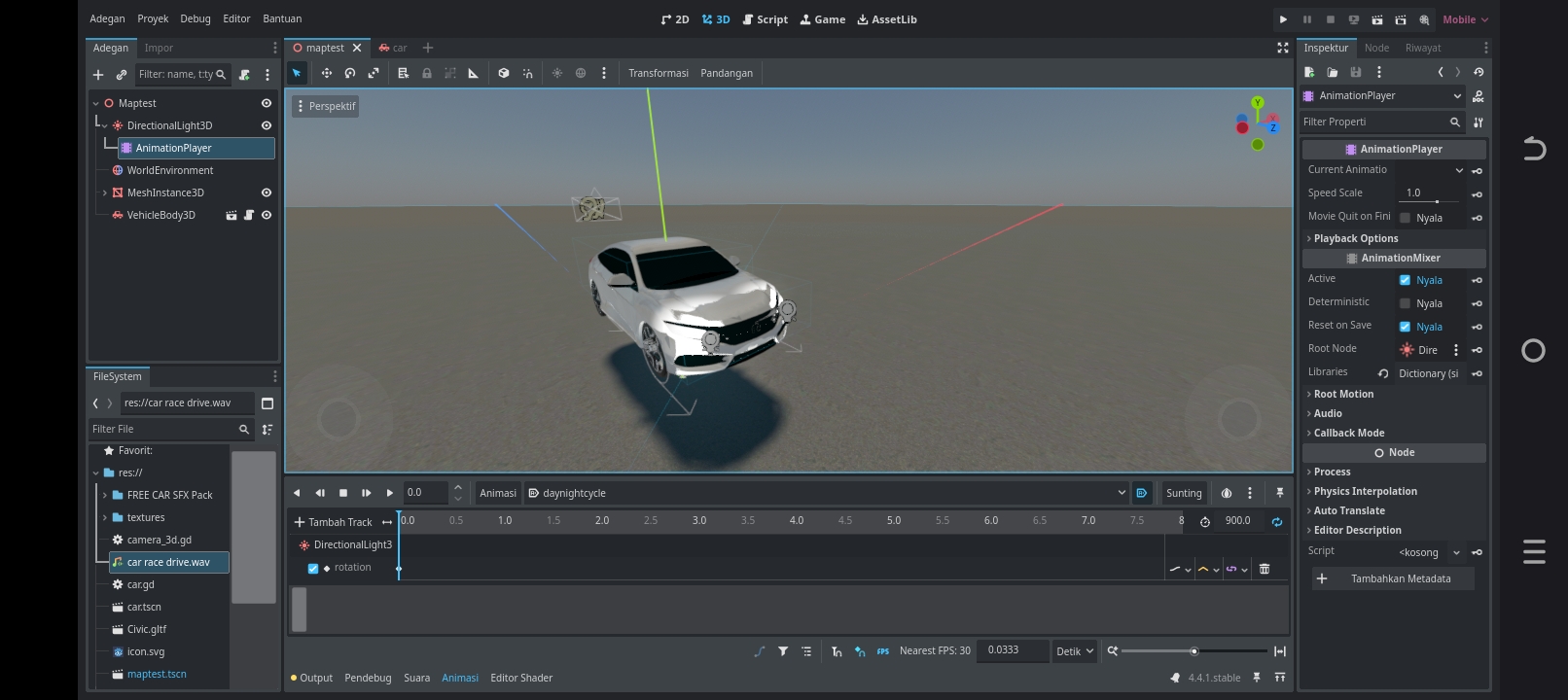Switch to the Script workspace

click(x=765, y=19)
